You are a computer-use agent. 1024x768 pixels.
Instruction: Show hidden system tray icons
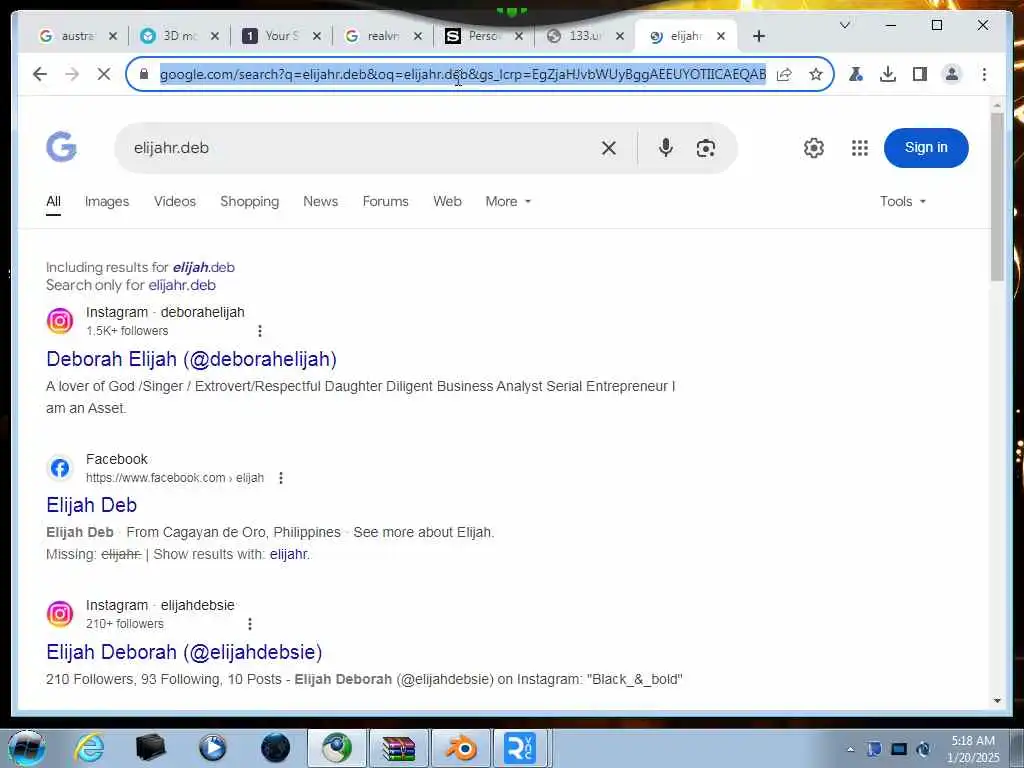850,750
